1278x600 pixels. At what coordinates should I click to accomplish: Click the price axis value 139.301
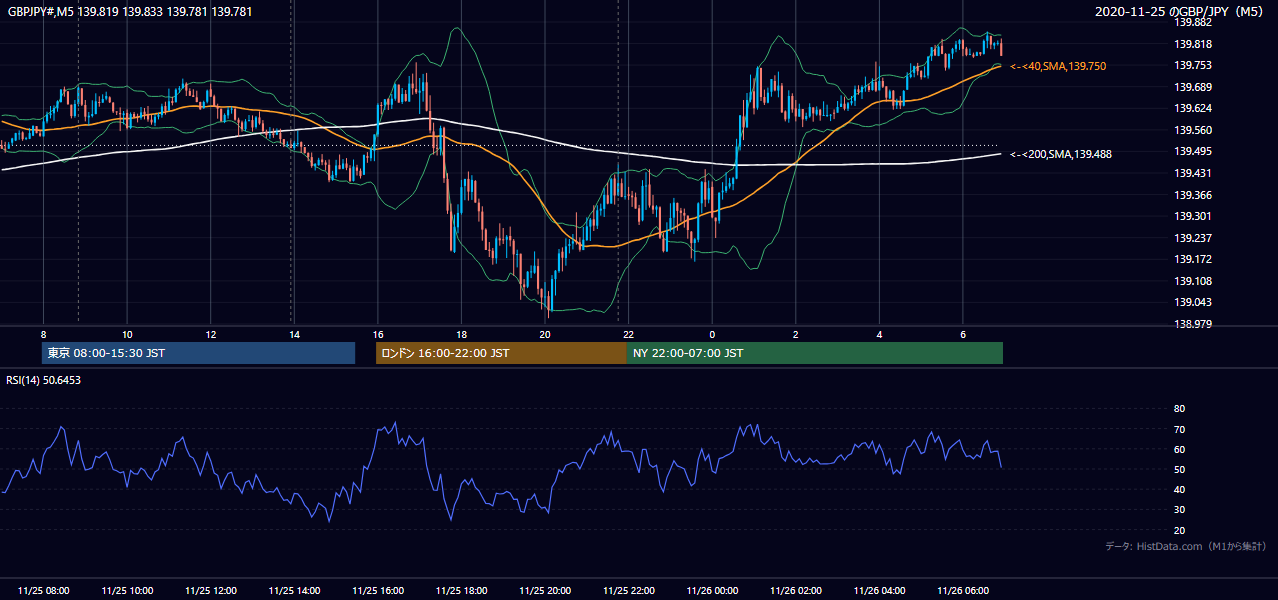coord(1192,216)
